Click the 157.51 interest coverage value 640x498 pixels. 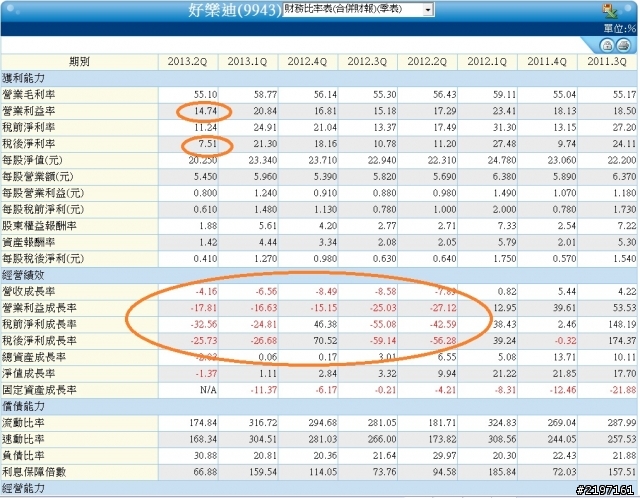(x=622, y=472)
